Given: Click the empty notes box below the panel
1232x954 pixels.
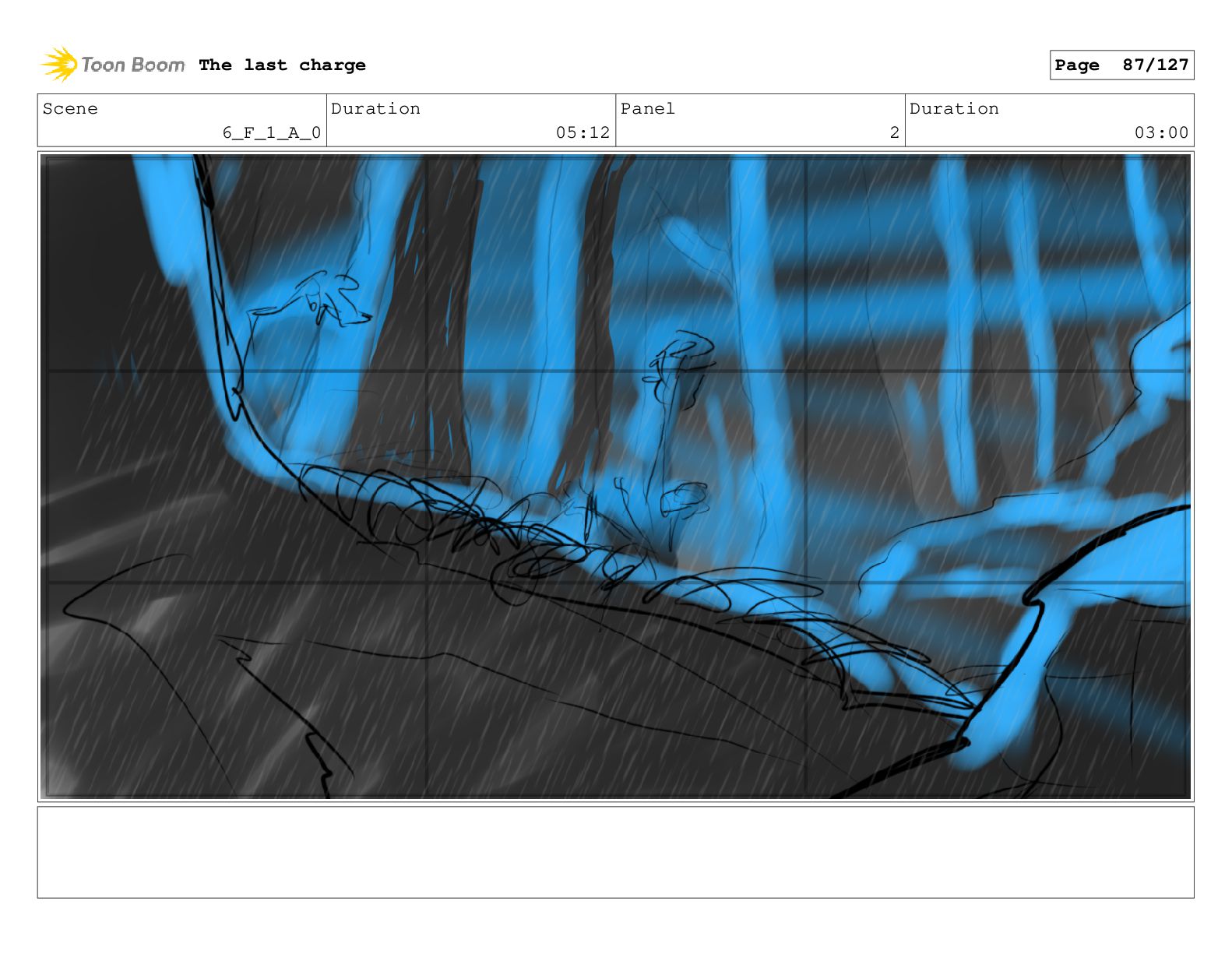Looking at the screenshot, I should pyautogui.click(x=615, y=852).
